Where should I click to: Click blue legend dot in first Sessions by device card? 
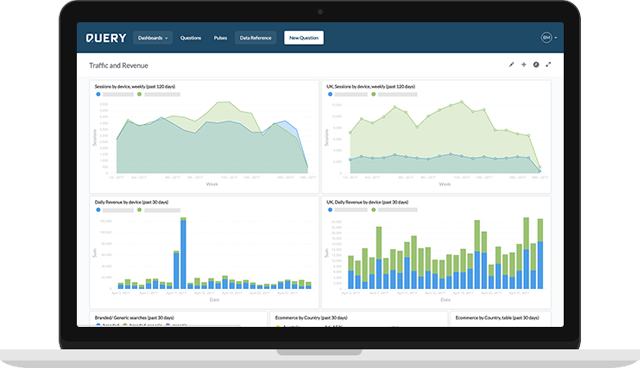pos(98,94)
